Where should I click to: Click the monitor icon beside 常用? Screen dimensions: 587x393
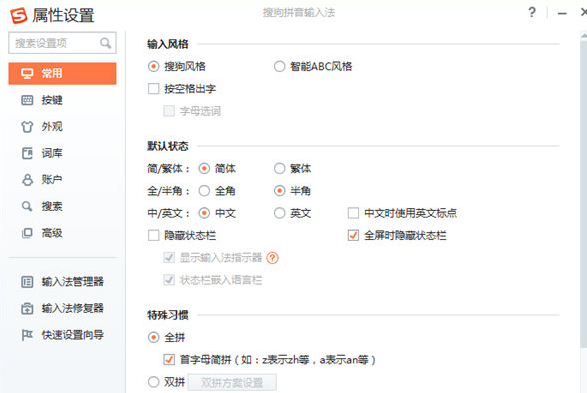click(x=27, y=73)
